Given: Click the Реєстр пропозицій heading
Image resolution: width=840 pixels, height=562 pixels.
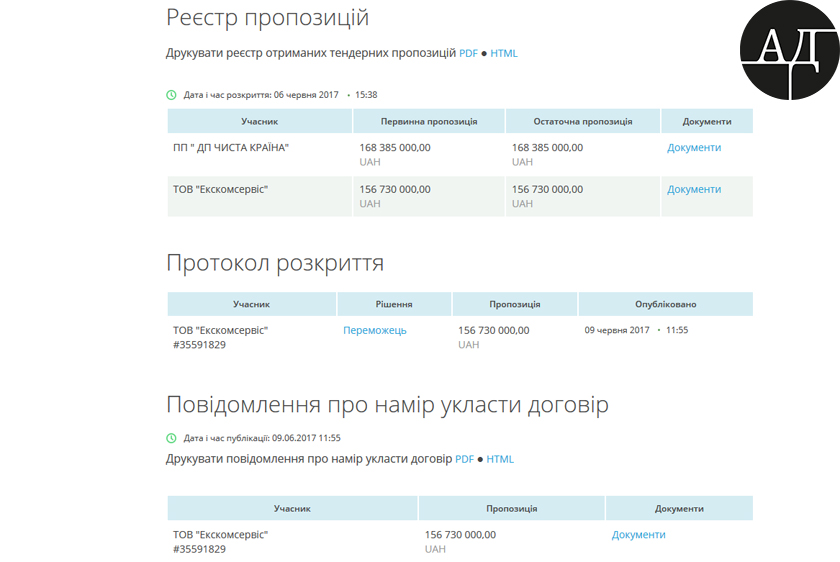Looking at the screenshot, I should 267,18.
